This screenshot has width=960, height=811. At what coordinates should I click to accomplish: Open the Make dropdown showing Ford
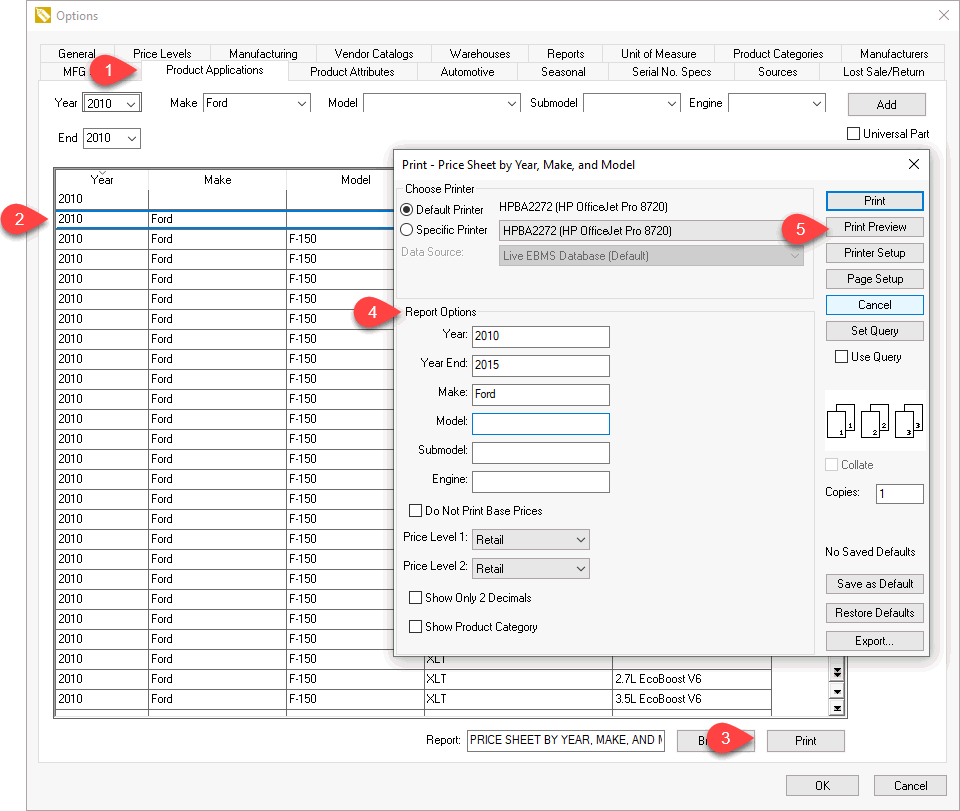302,102
